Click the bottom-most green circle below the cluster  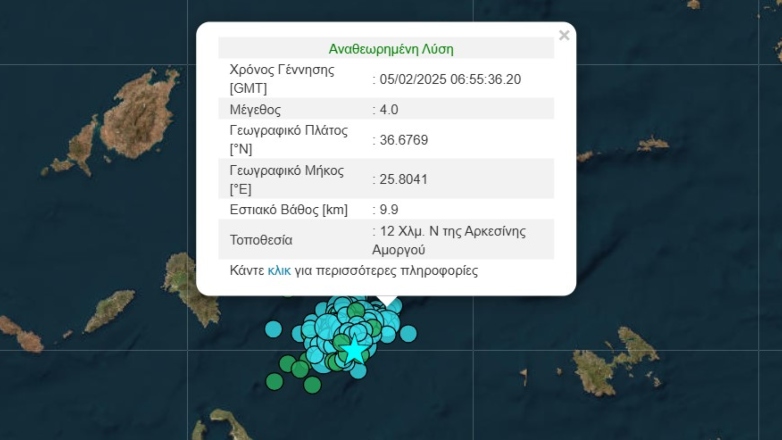click(312, 384)
